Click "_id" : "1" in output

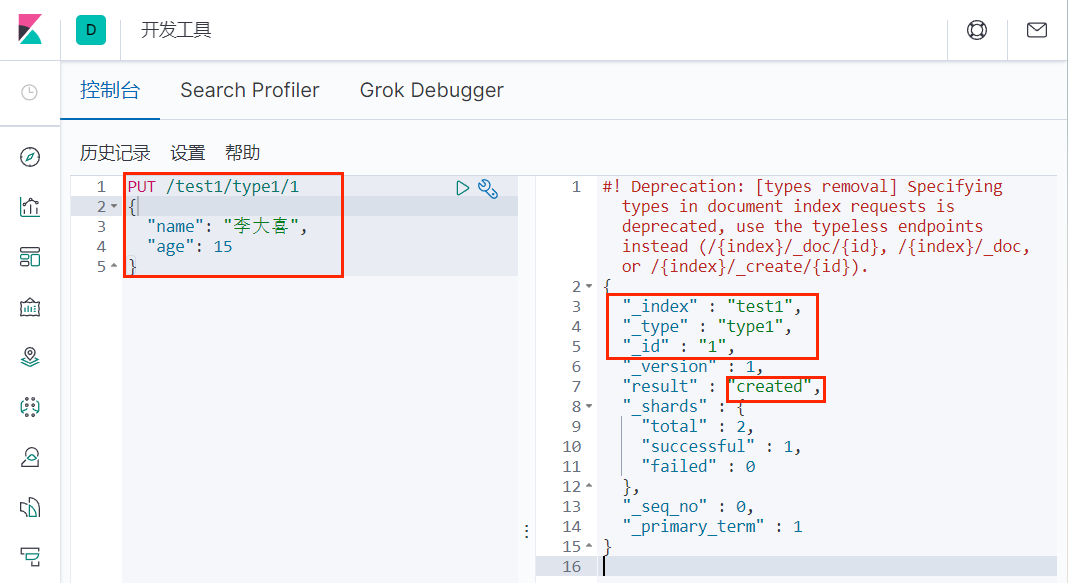pos(678,346)
